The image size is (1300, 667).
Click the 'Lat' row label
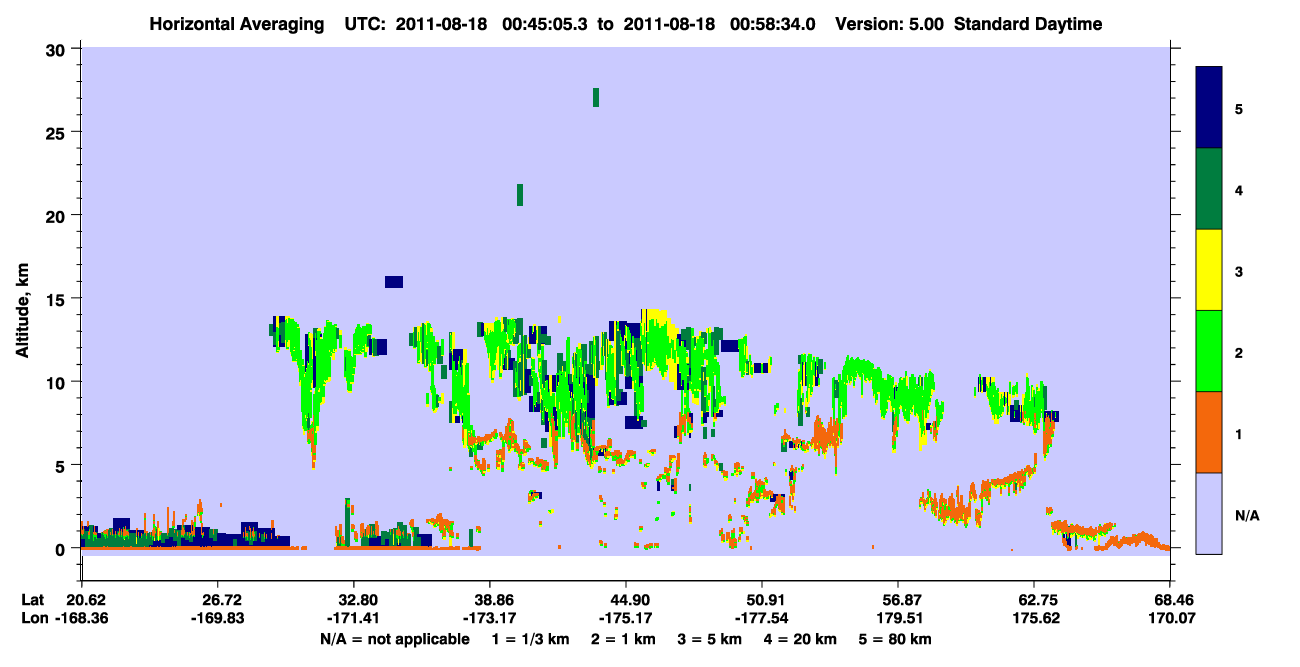pos(33,600)
